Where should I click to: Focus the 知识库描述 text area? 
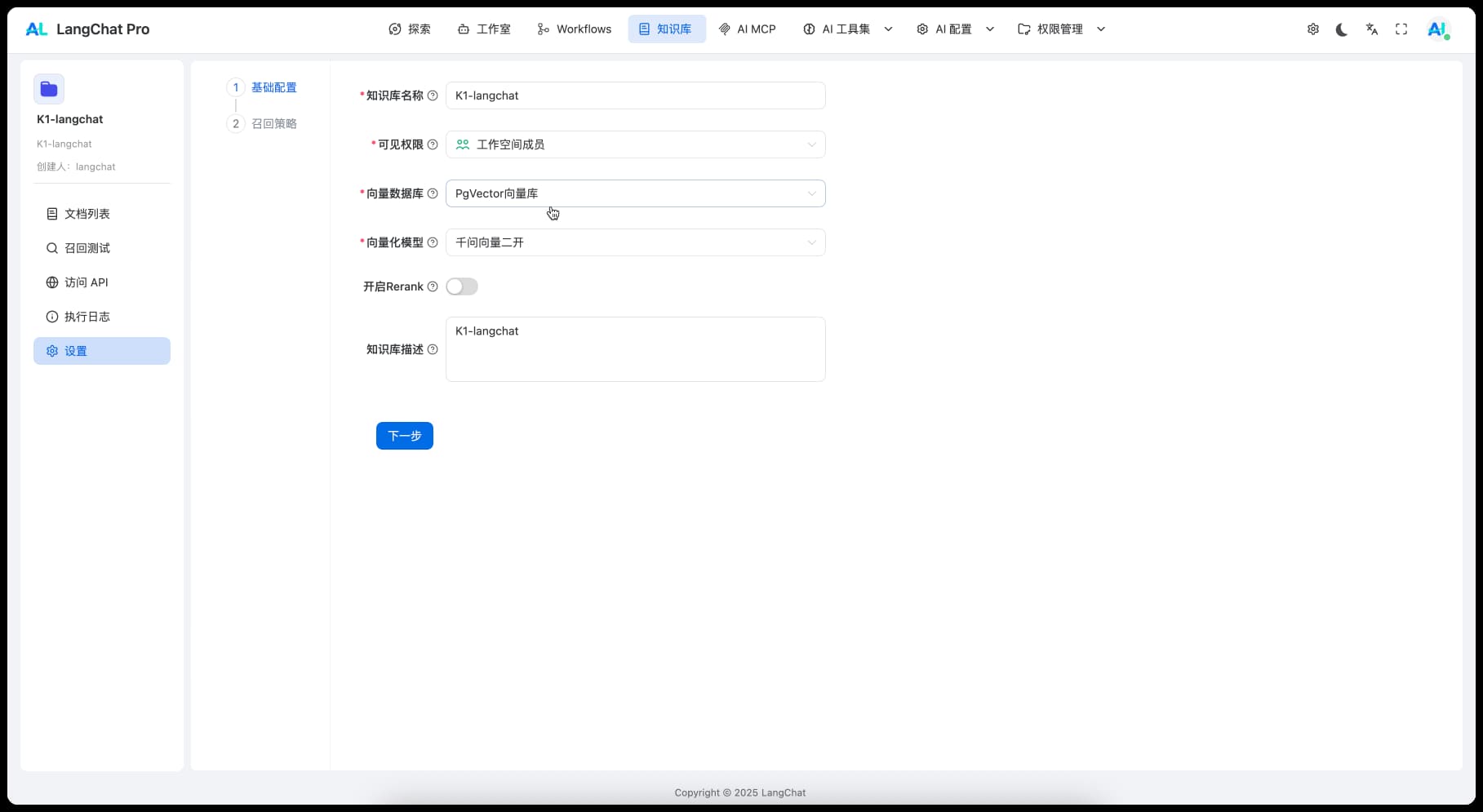click(635, 349)
